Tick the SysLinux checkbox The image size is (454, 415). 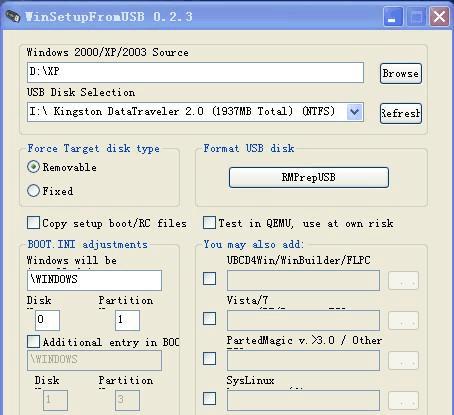click(x=209, y=399)
